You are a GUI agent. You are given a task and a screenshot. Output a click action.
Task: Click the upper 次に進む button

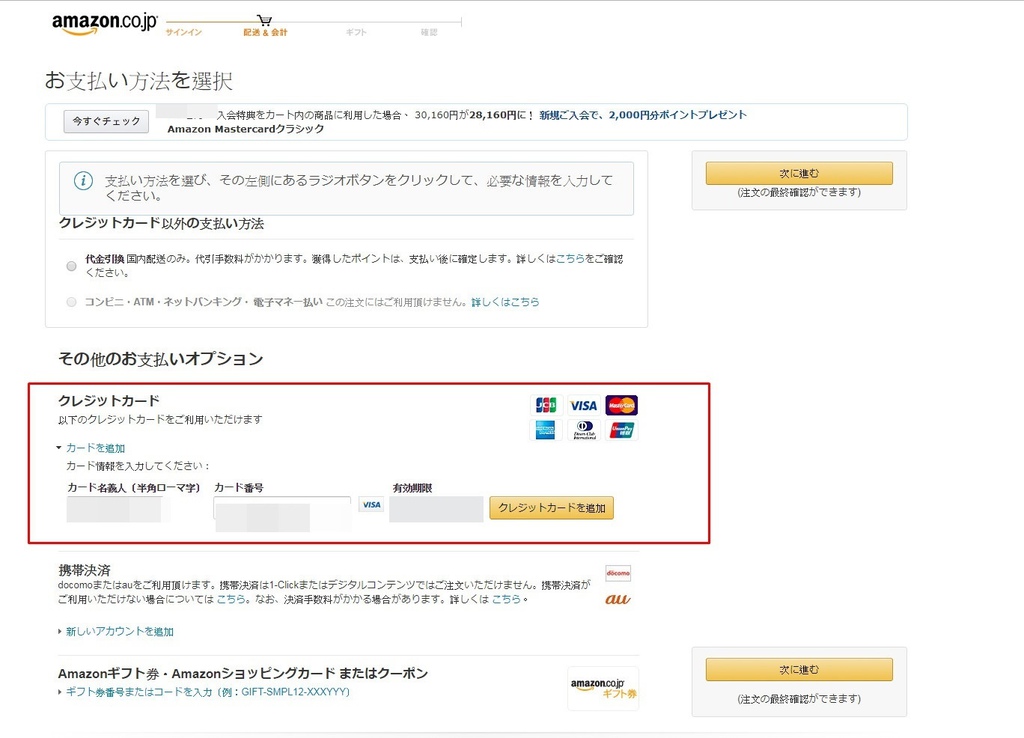pyautogui.click(x=799, y=173)
